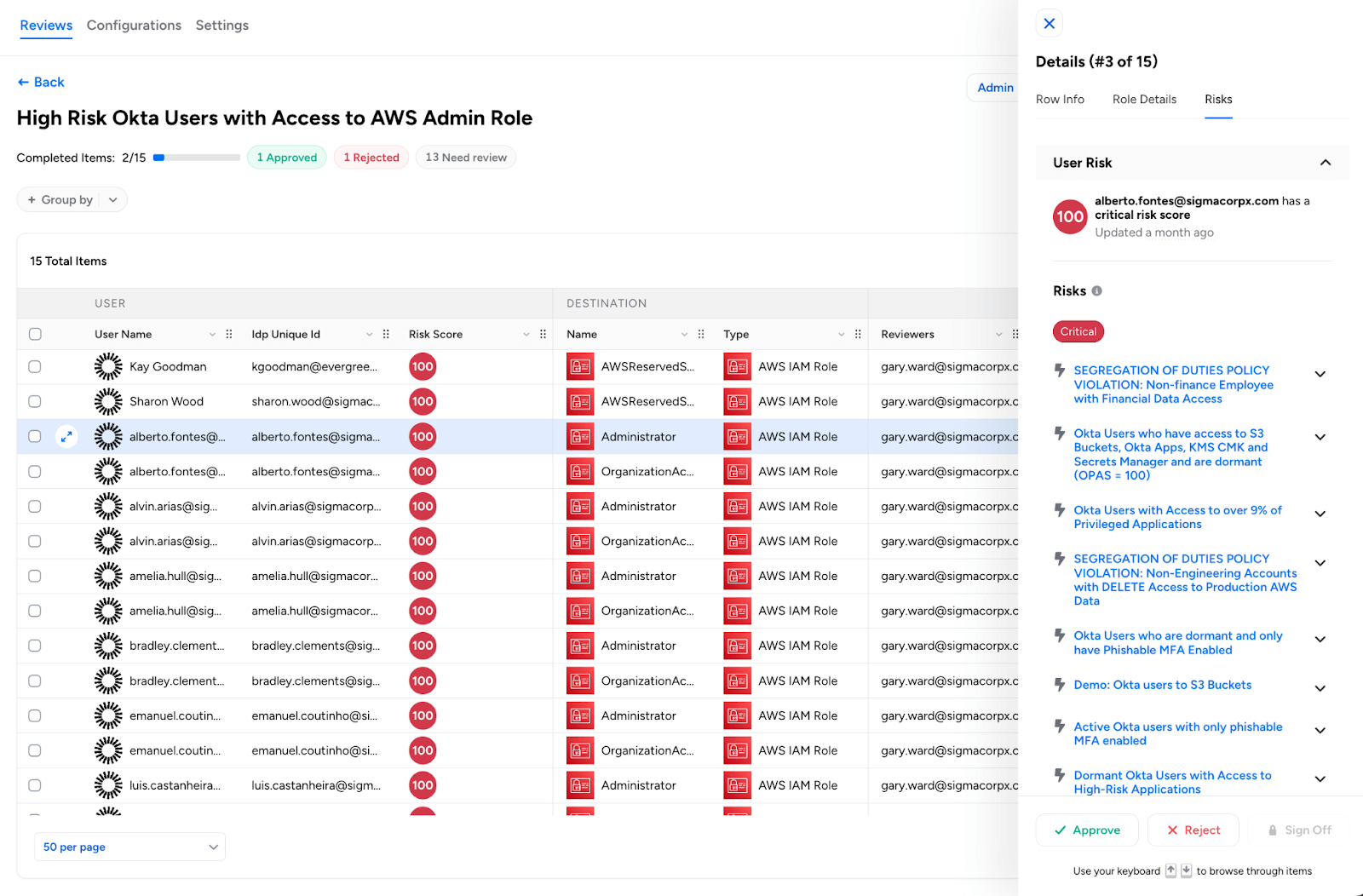The height and width of the screenshot is (896, 1363).
Task: Switch to the Reviews tab
Action: (46, 26)
